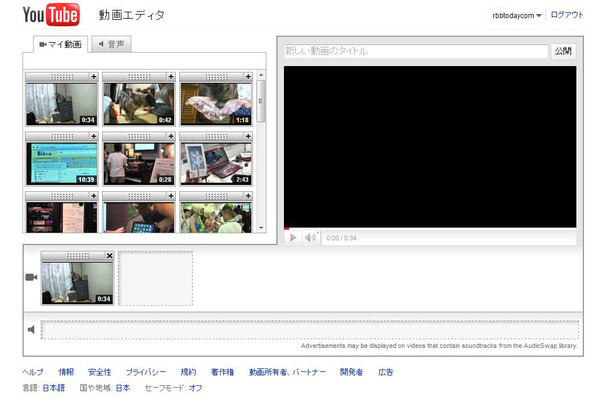610x400 pixels.
Task: Click the ログアウト link
Action: pyautogui.click(x=567, y=15)
